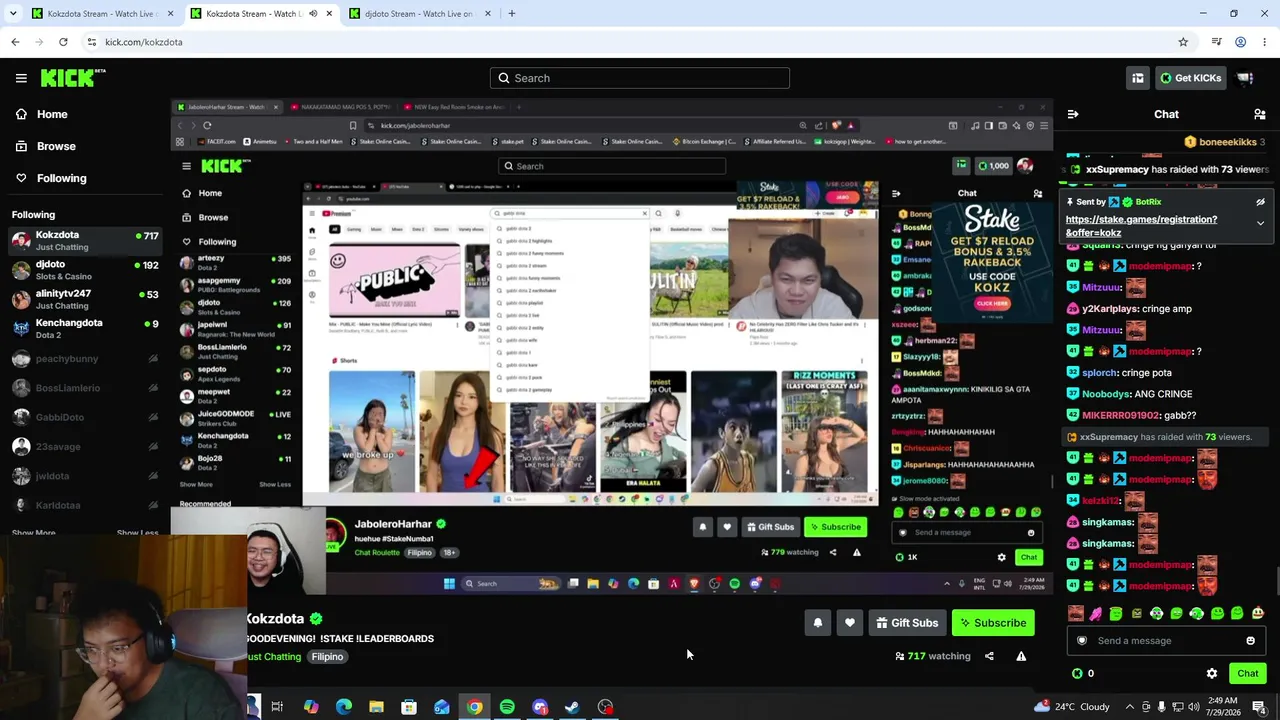
Task: Open chat users list icon
Action: coord(1260,114)
